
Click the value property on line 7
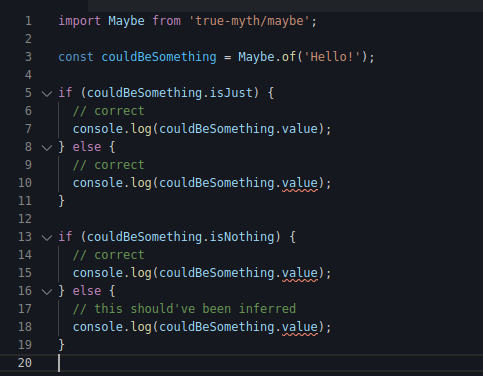pyautogui.click(x=300, y=129)
